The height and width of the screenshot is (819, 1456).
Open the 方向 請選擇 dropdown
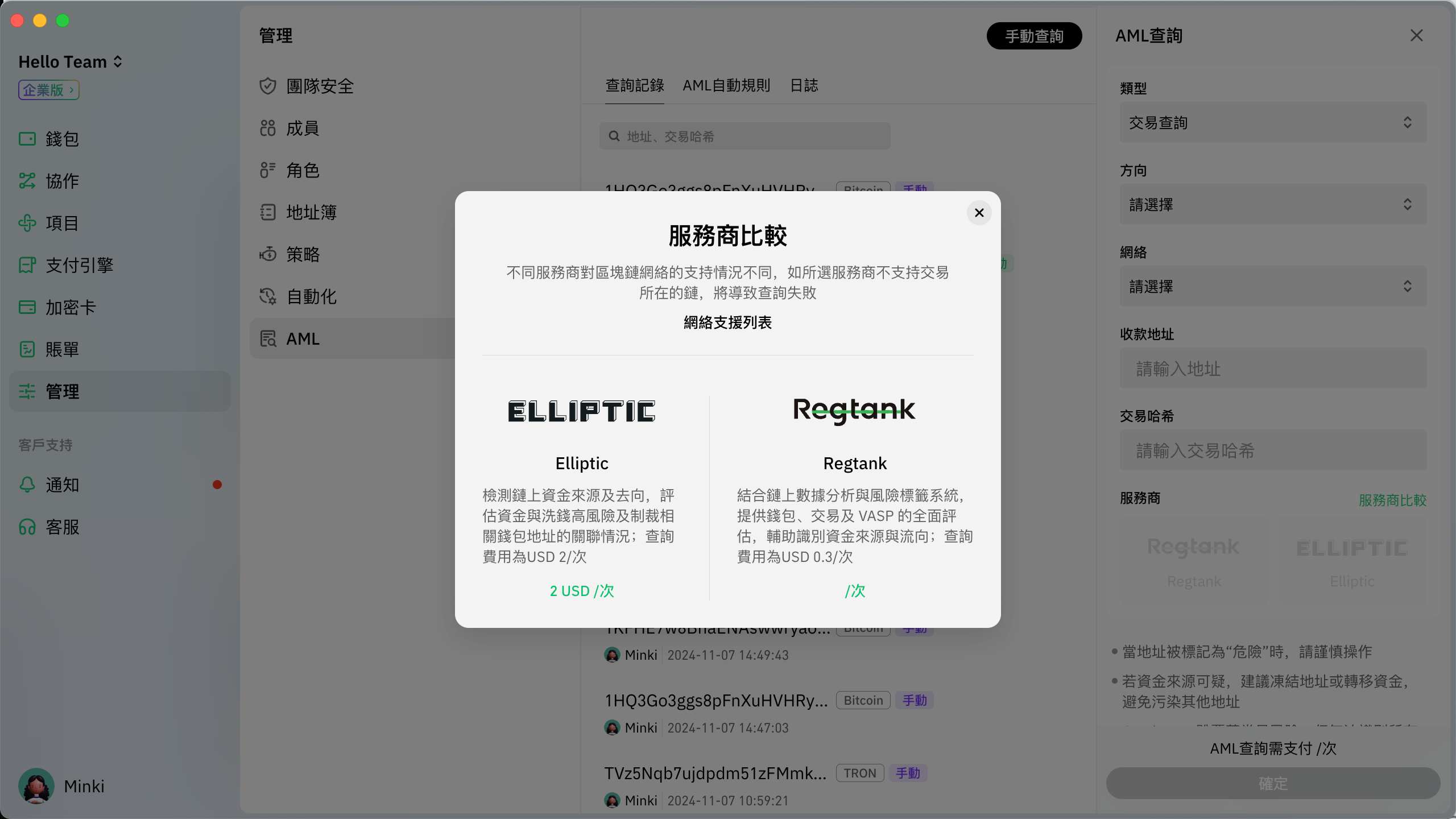click(x=1273, y=205)
